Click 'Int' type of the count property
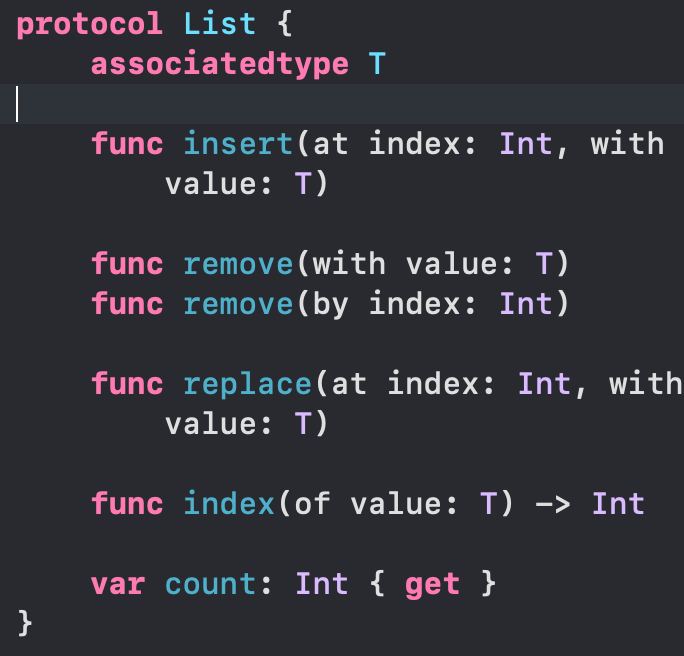Screen dimensions: 684x656 pos(322,584)
